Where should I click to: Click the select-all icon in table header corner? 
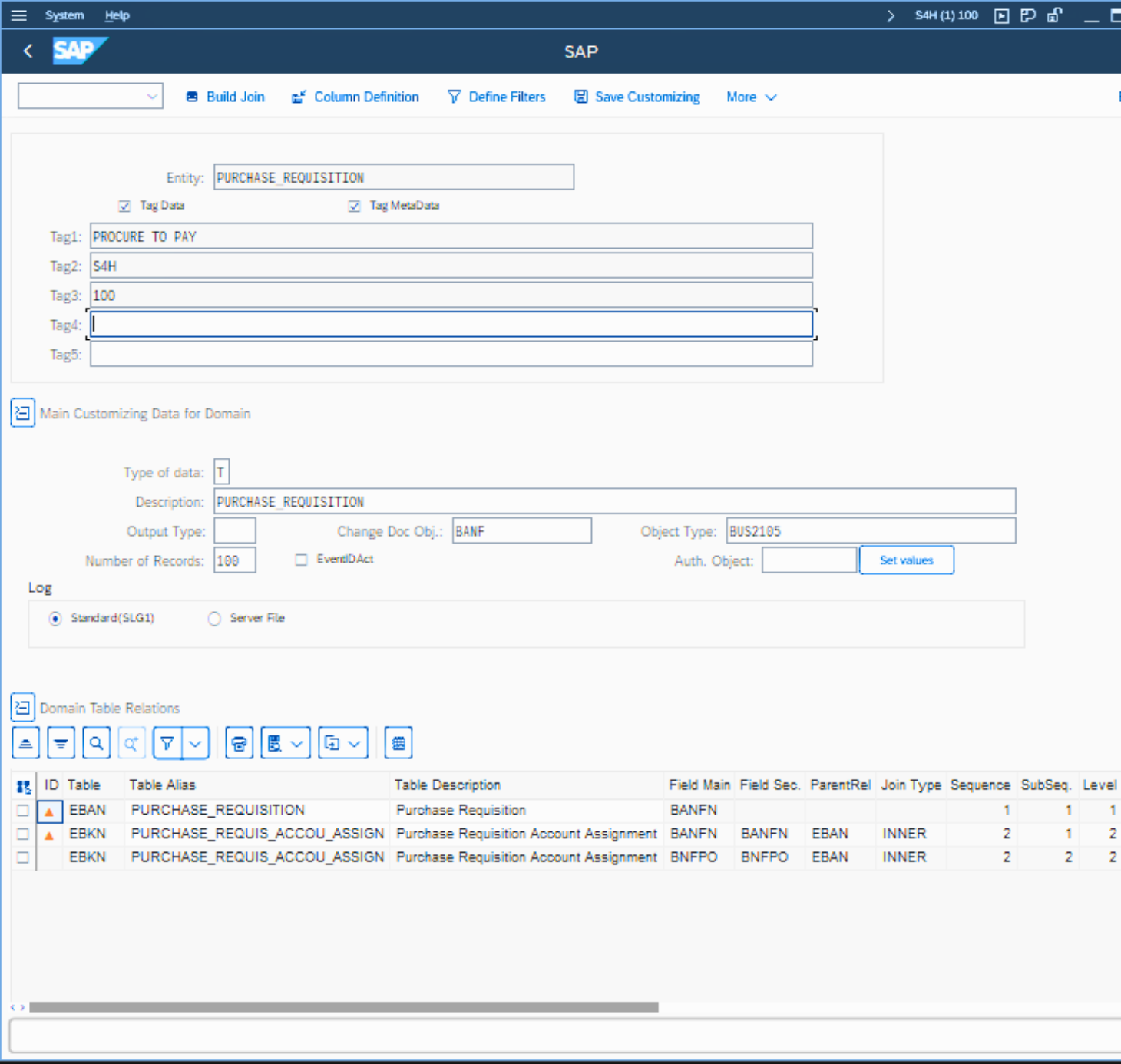pos(24,785)
